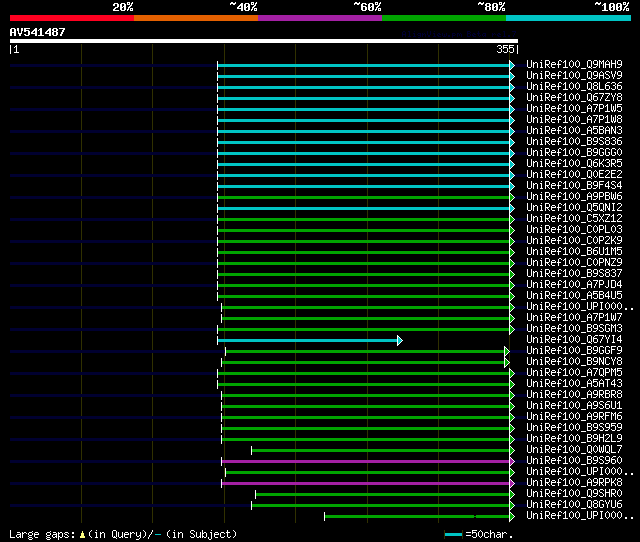Screen dimensions: 640x542
Task: Open hit UniRef100_Q8L636
Action: point(574,86)
